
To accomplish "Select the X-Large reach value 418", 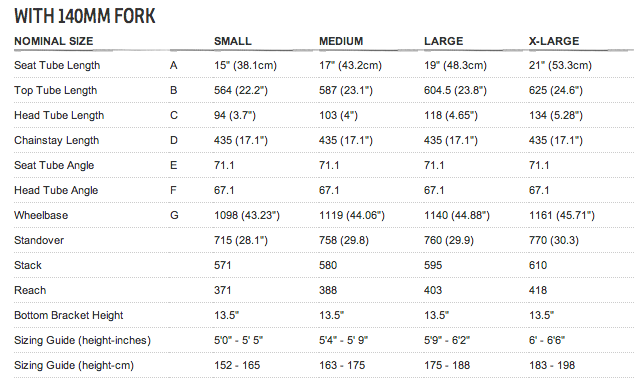I will click(x=538, y=290).
